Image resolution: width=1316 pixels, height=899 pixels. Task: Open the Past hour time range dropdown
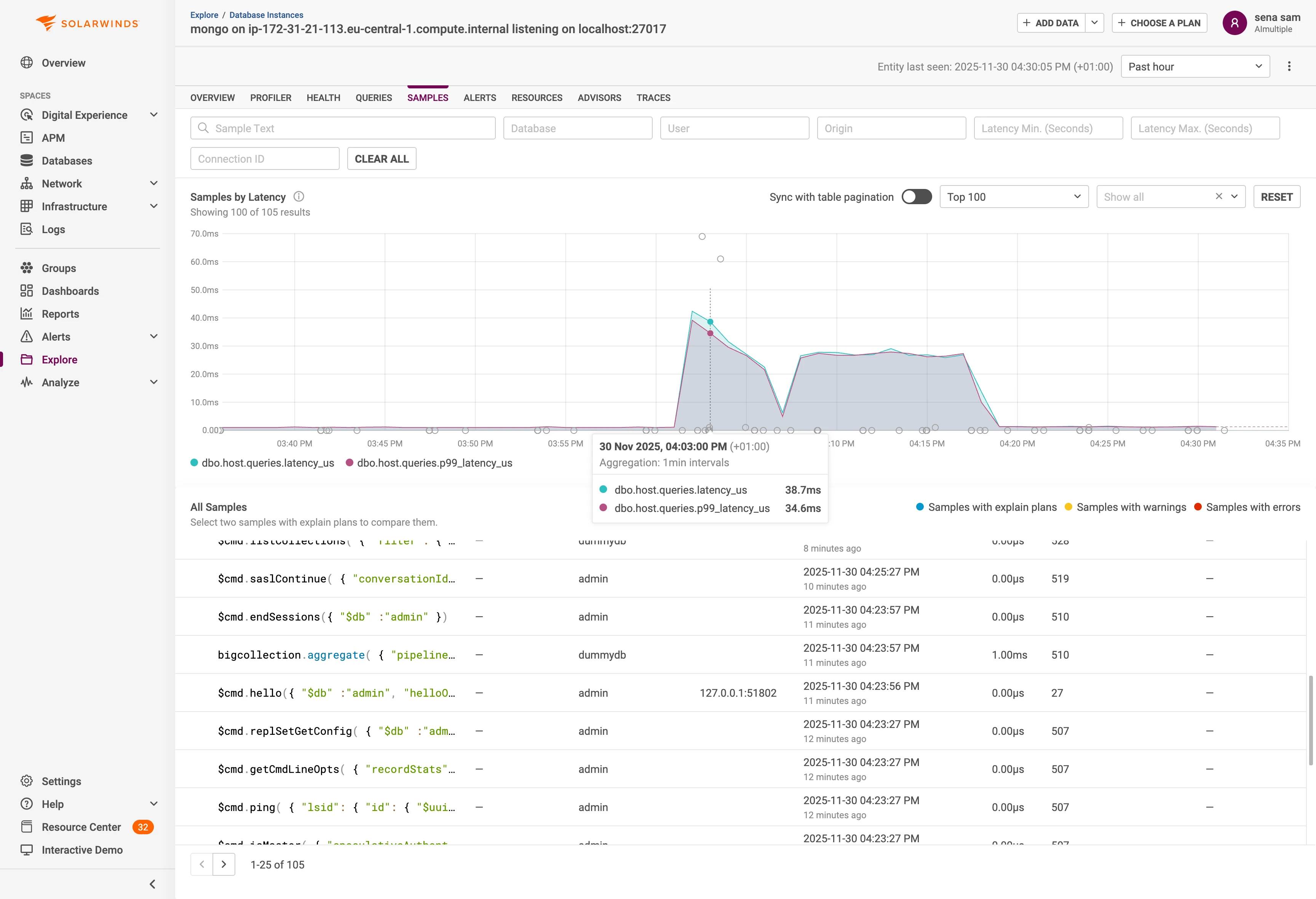tap(1195, 66)
